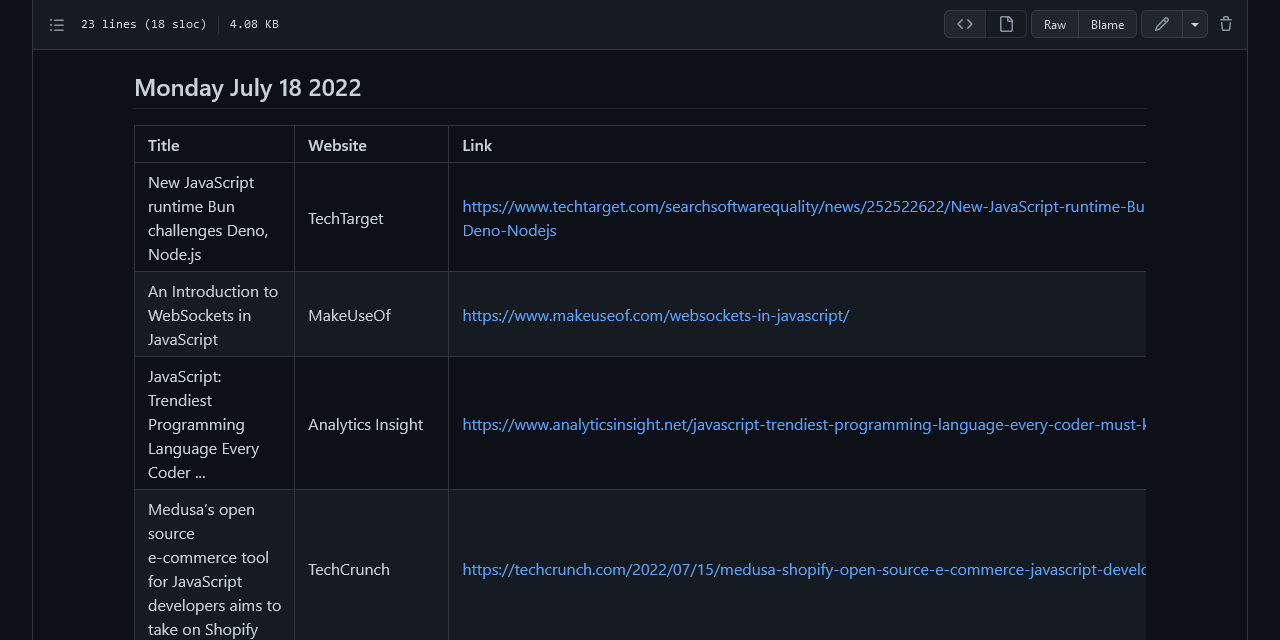
Task: Expand the edit options dropdown arrow
Action: (x=1194, y=23)
